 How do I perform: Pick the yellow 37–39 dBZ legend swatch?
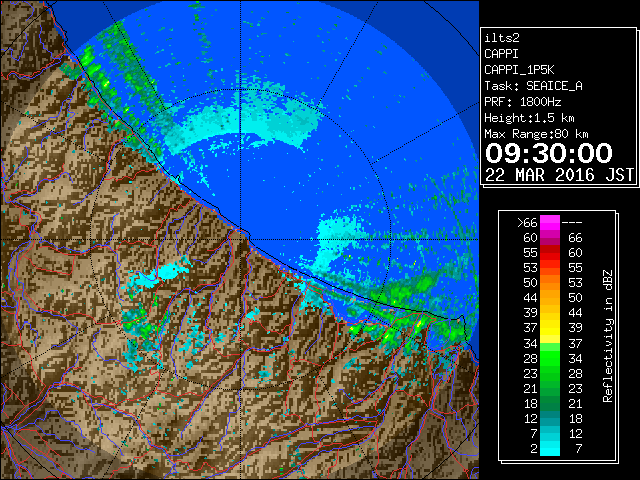tap(550, 328)
